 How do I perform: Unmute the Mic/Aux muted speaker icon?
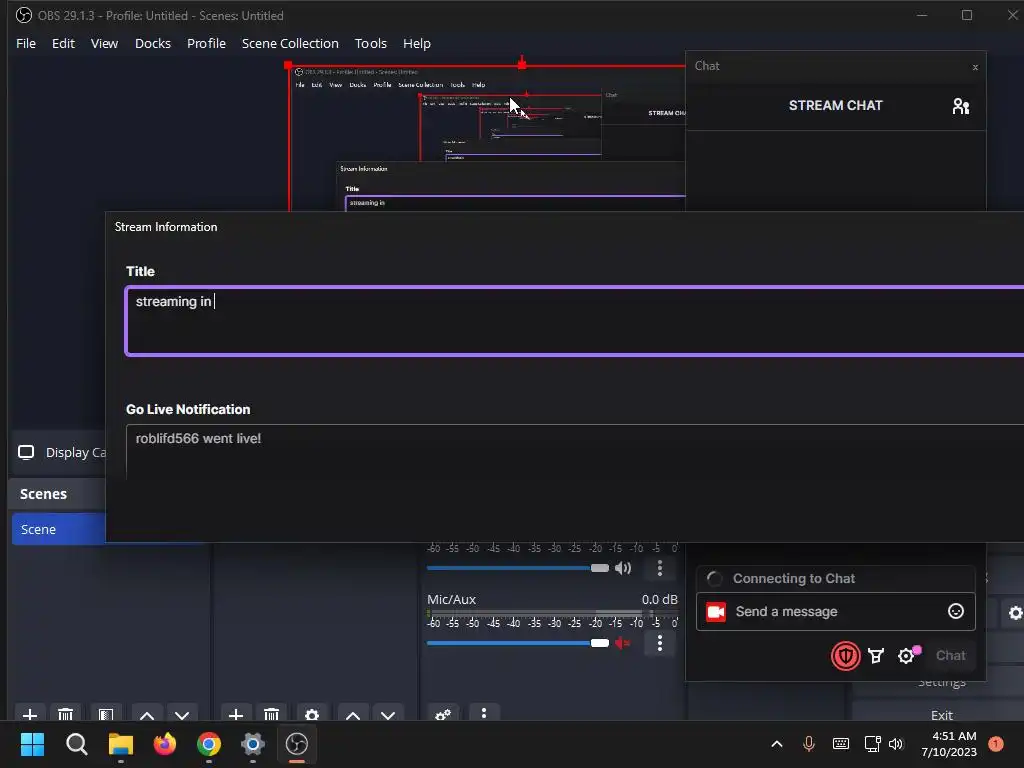(623, 643)
